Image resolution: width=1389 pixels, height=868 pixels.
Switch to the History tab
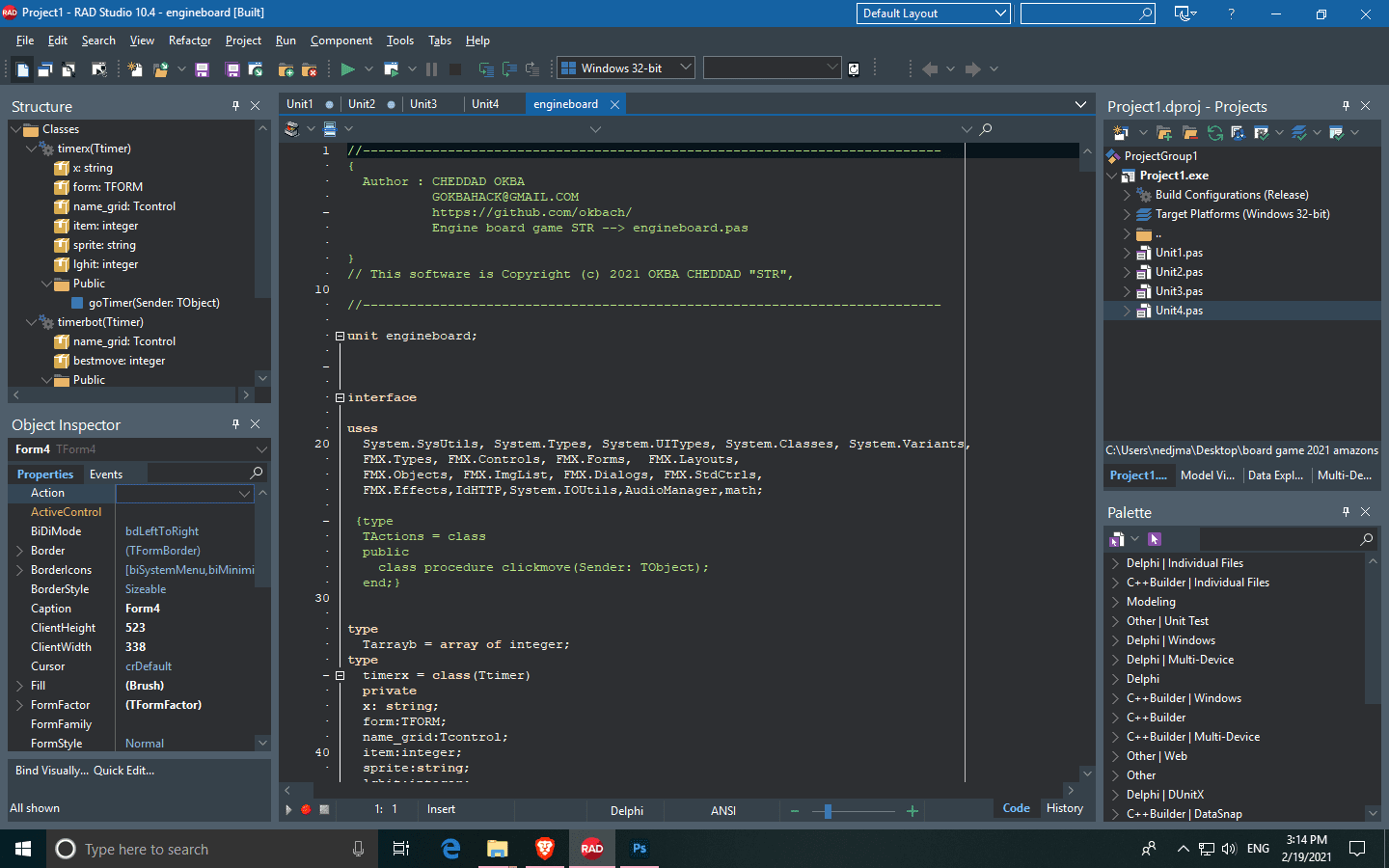click(x=1065, y=808)
